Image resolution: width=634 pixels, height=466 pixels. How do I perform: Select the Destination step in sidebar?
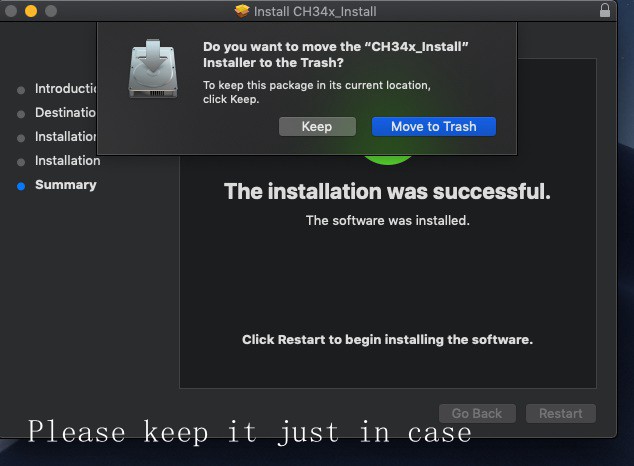(x=66, y=112)
